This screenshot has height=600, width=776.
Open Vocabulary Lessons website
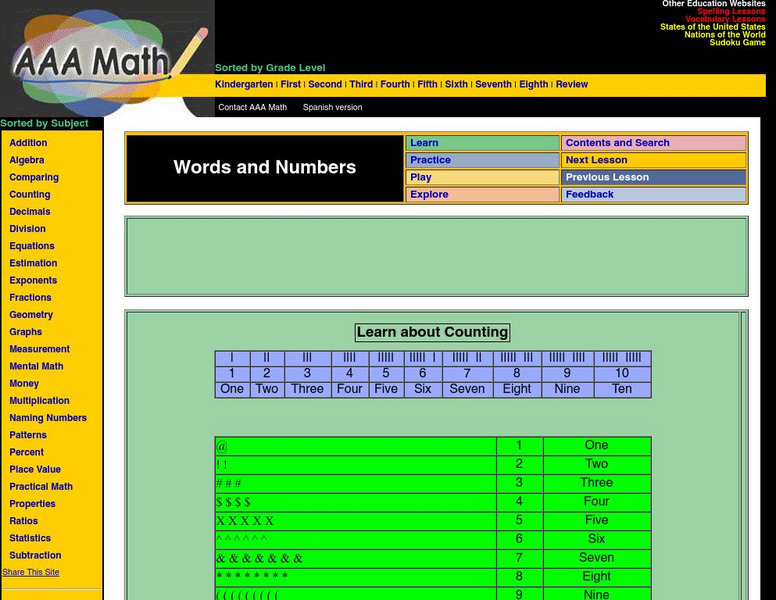[x=725, y=19]
